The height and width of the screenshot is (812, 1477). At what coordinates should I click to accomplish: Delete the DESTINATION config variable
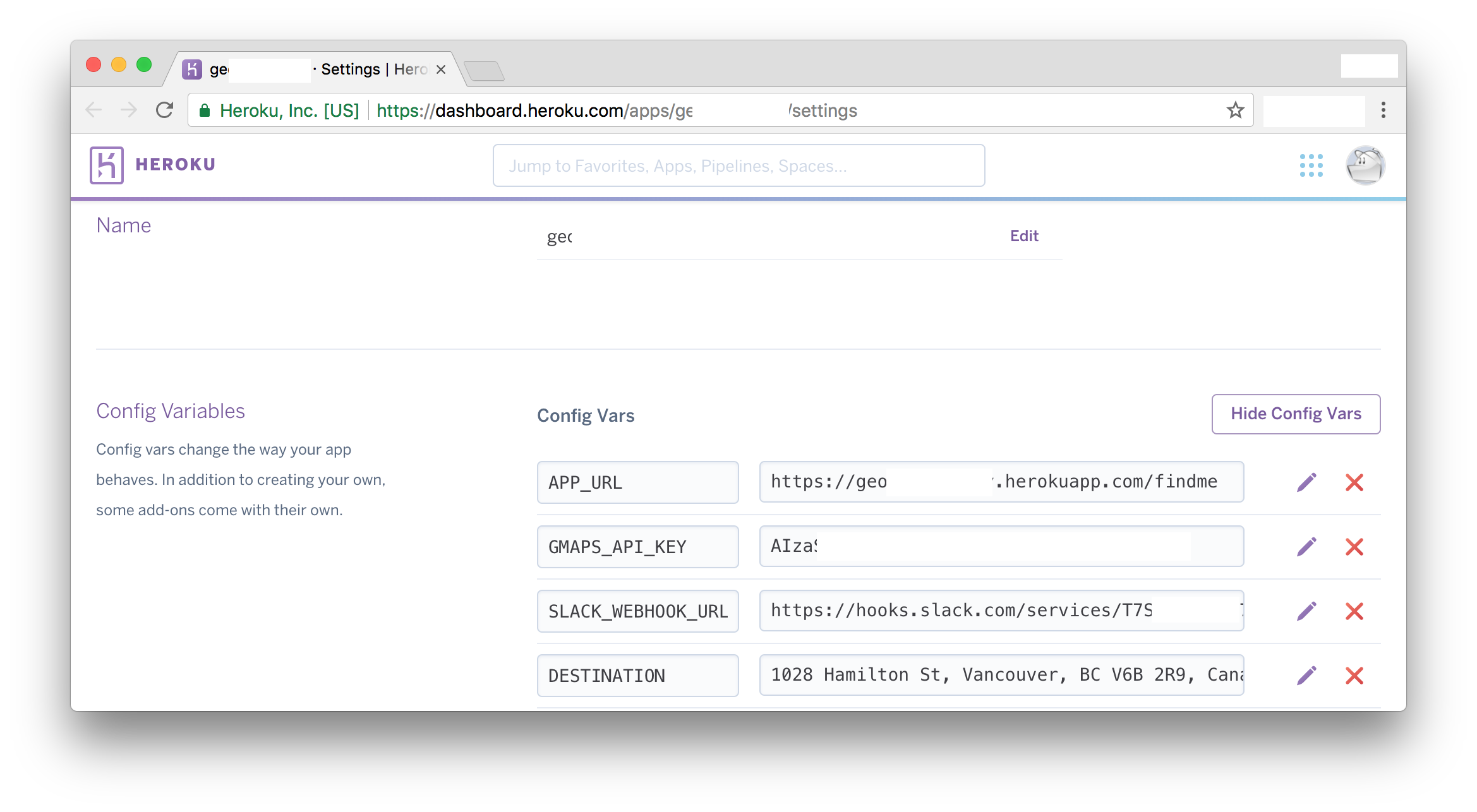click(1354, 676)
